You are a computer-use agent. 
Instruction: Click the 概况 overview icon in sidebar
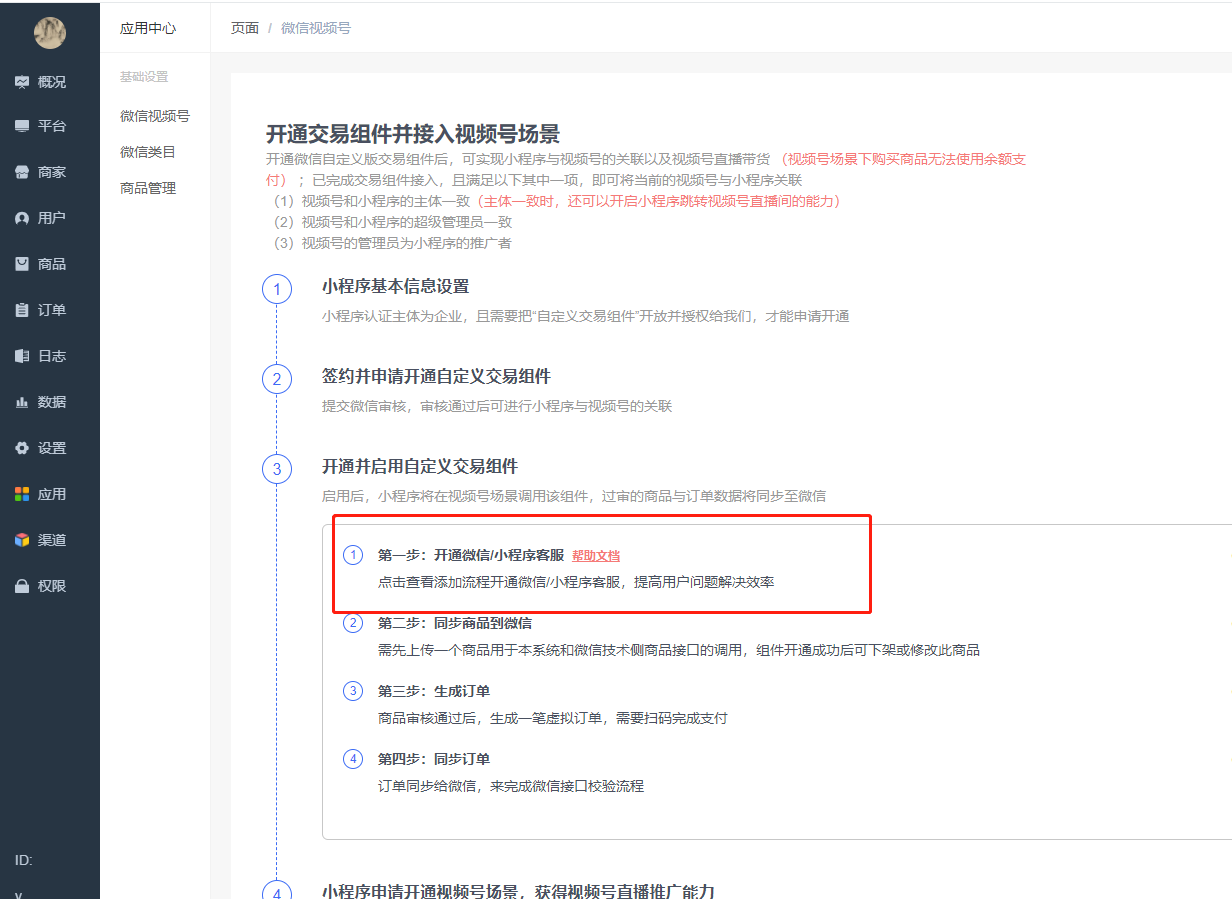point(22,82)
